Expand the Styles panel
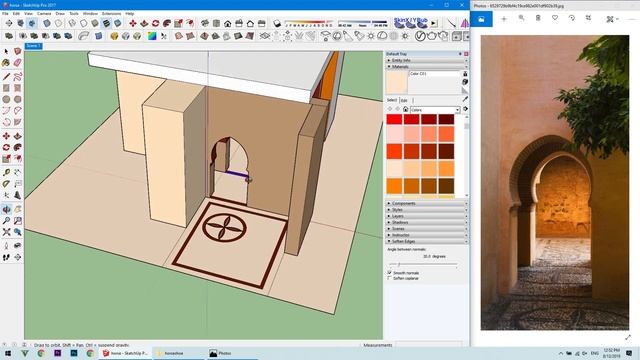640x360 pixels. tap(426, 210)
